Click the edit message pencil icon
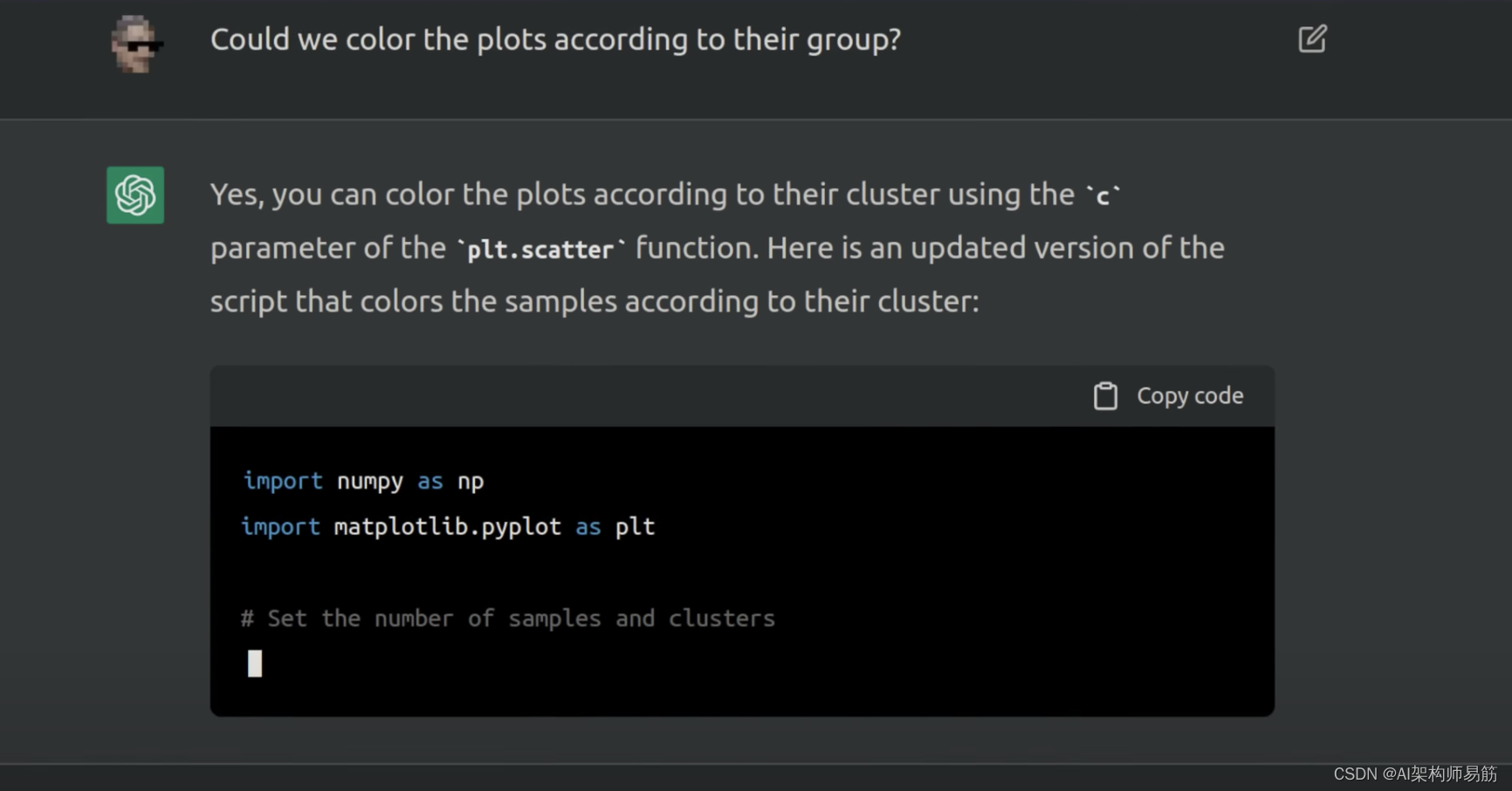The width and height of the screenshot is (1512, 791). click(x=1312, y=39)
